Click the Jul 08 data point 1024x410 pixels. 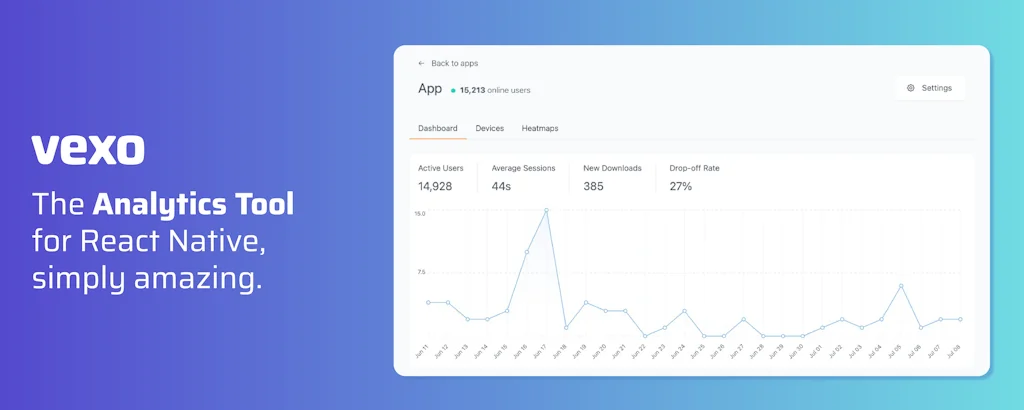pyautogui.click(x=960, y=319)
